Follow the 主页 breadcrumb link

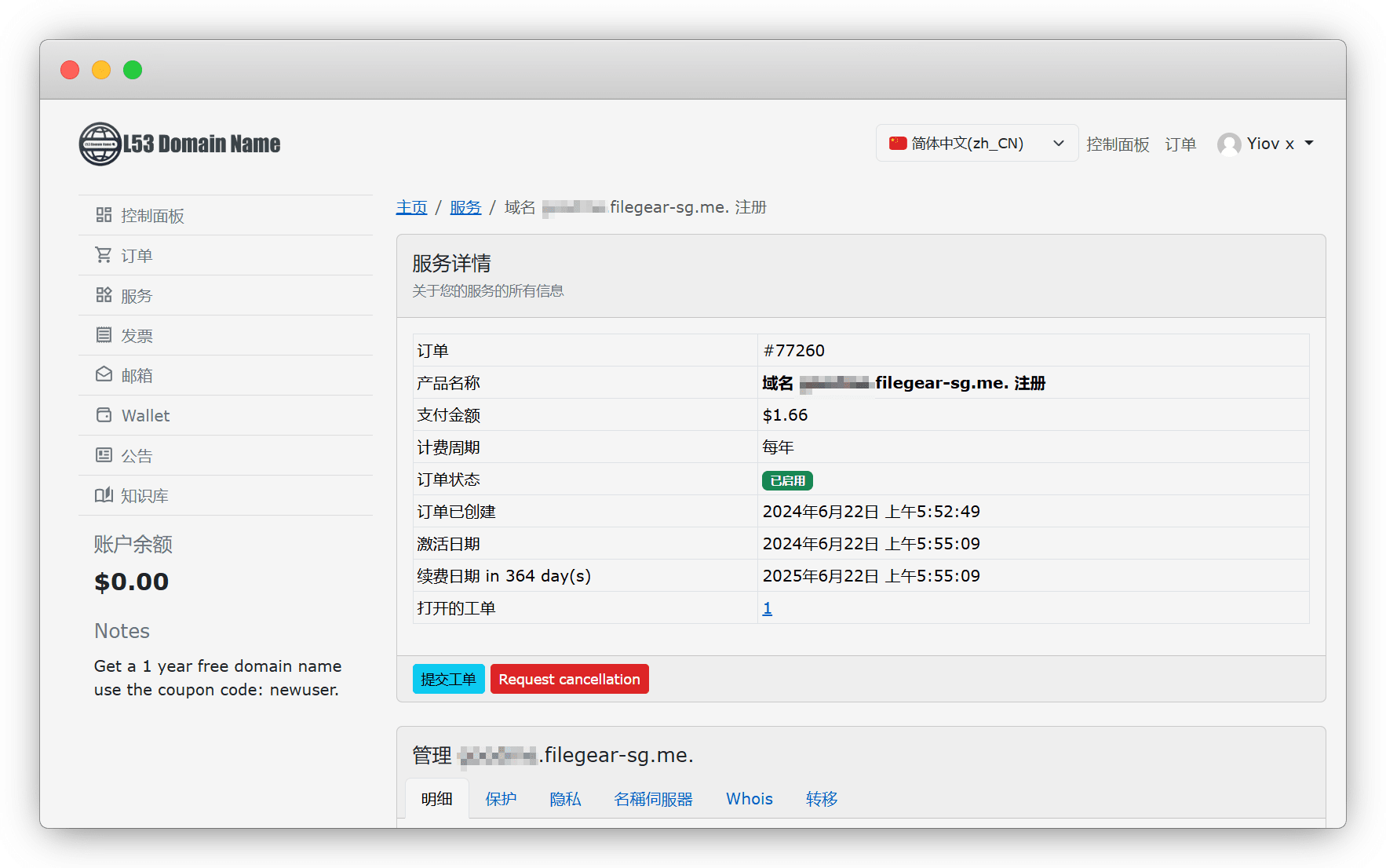point(411,207)
